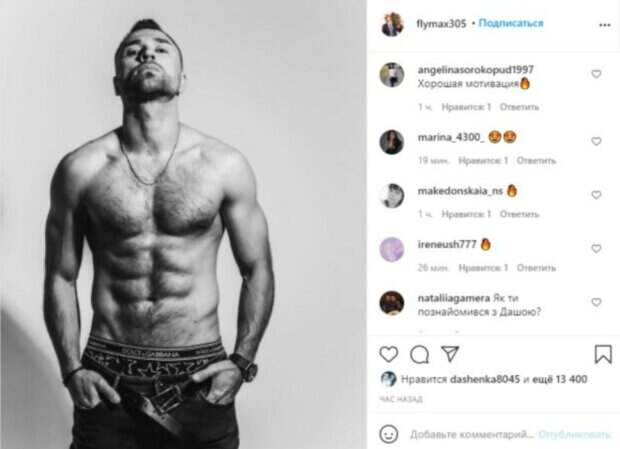Image resolution: width=620 pixels, height=449 pixels.
Task: Open the comment bubble icon
Action: 420,354
